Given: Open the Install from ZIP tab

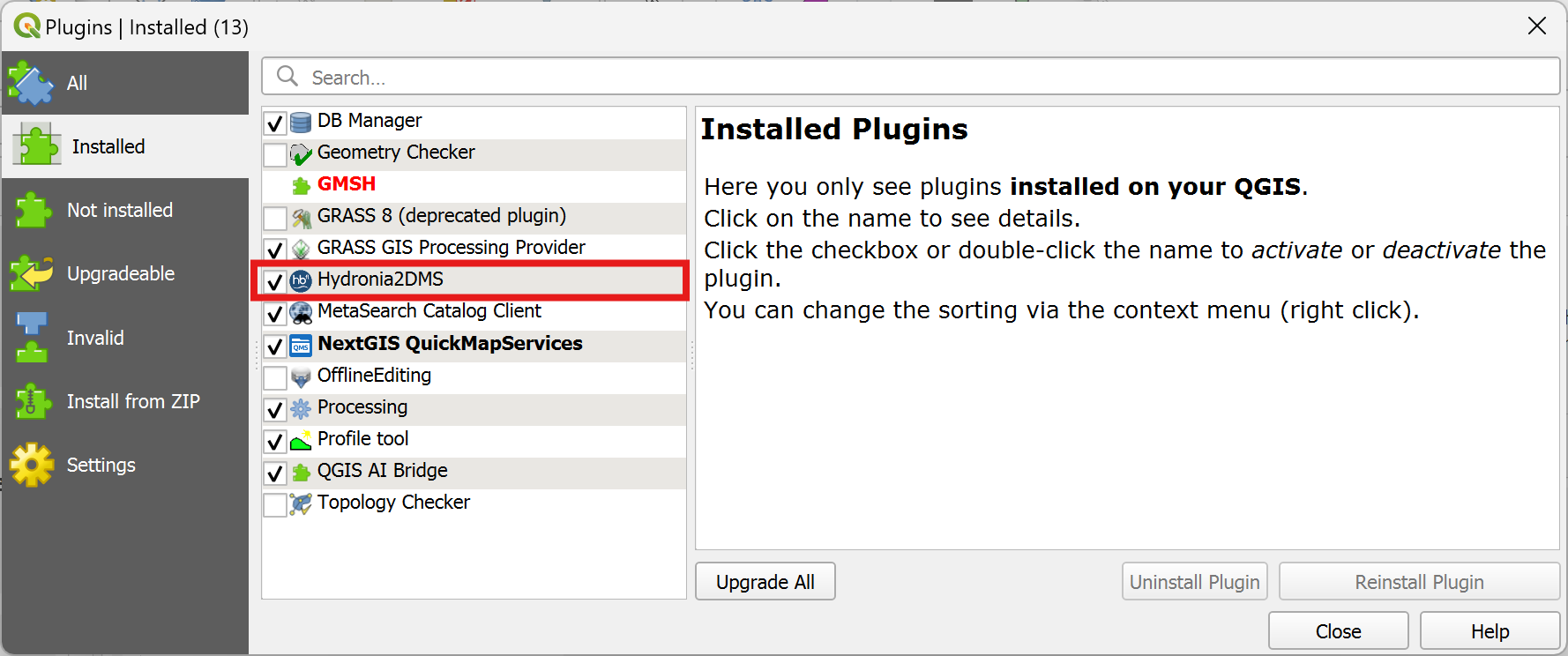Looking at the screenshot, I should click(125, 401).
